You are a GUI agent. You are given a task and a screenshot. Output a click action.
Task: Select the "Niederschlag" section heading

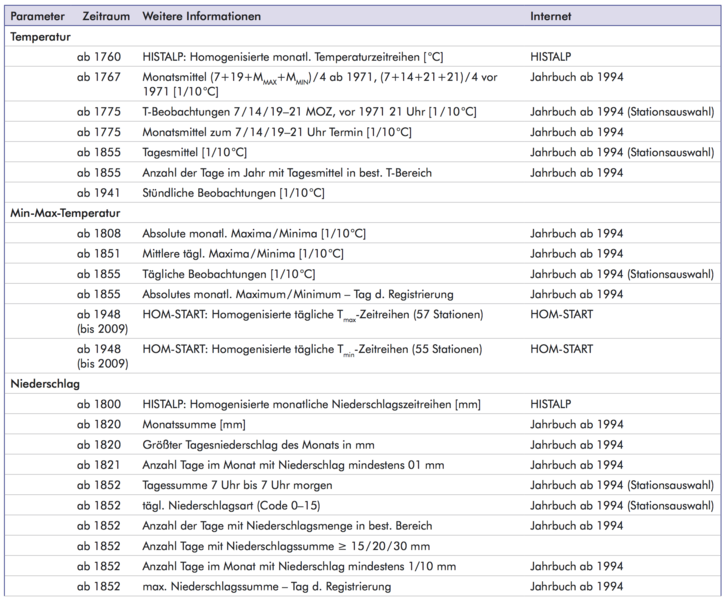(x=45, y=383)
